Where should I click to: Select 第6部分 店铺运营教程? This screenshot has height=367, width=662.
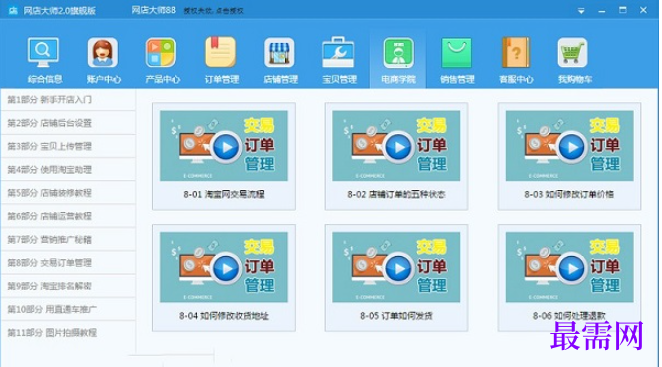(68, 216)
